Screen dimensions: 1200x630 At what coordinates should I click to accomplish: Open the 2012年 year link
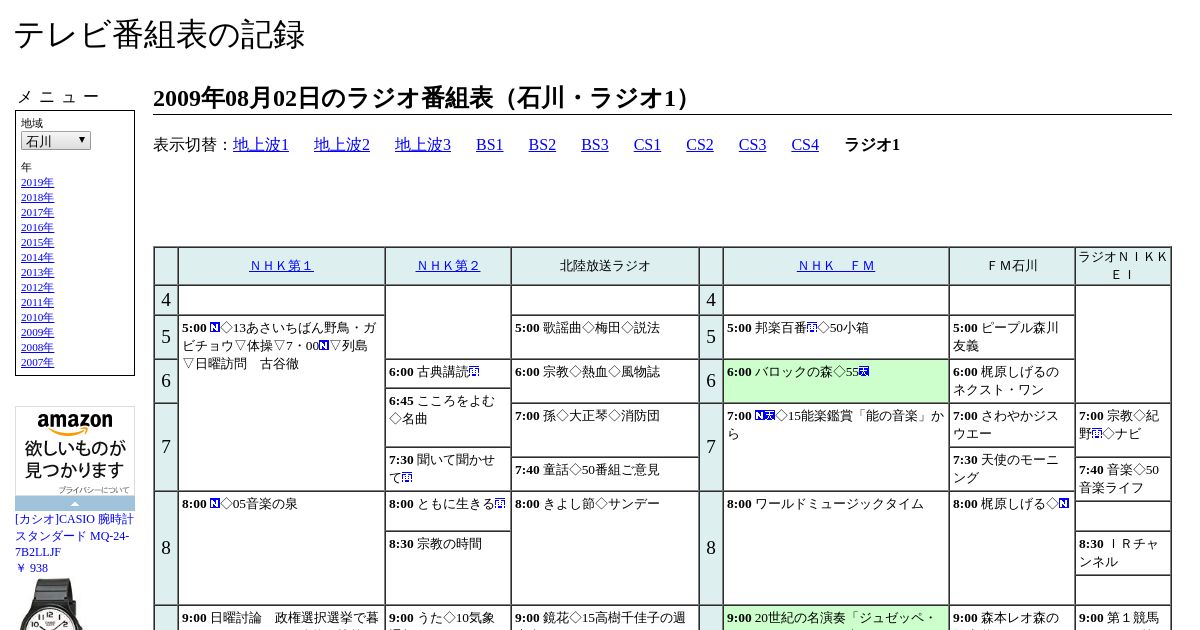(x=37, y=287)
